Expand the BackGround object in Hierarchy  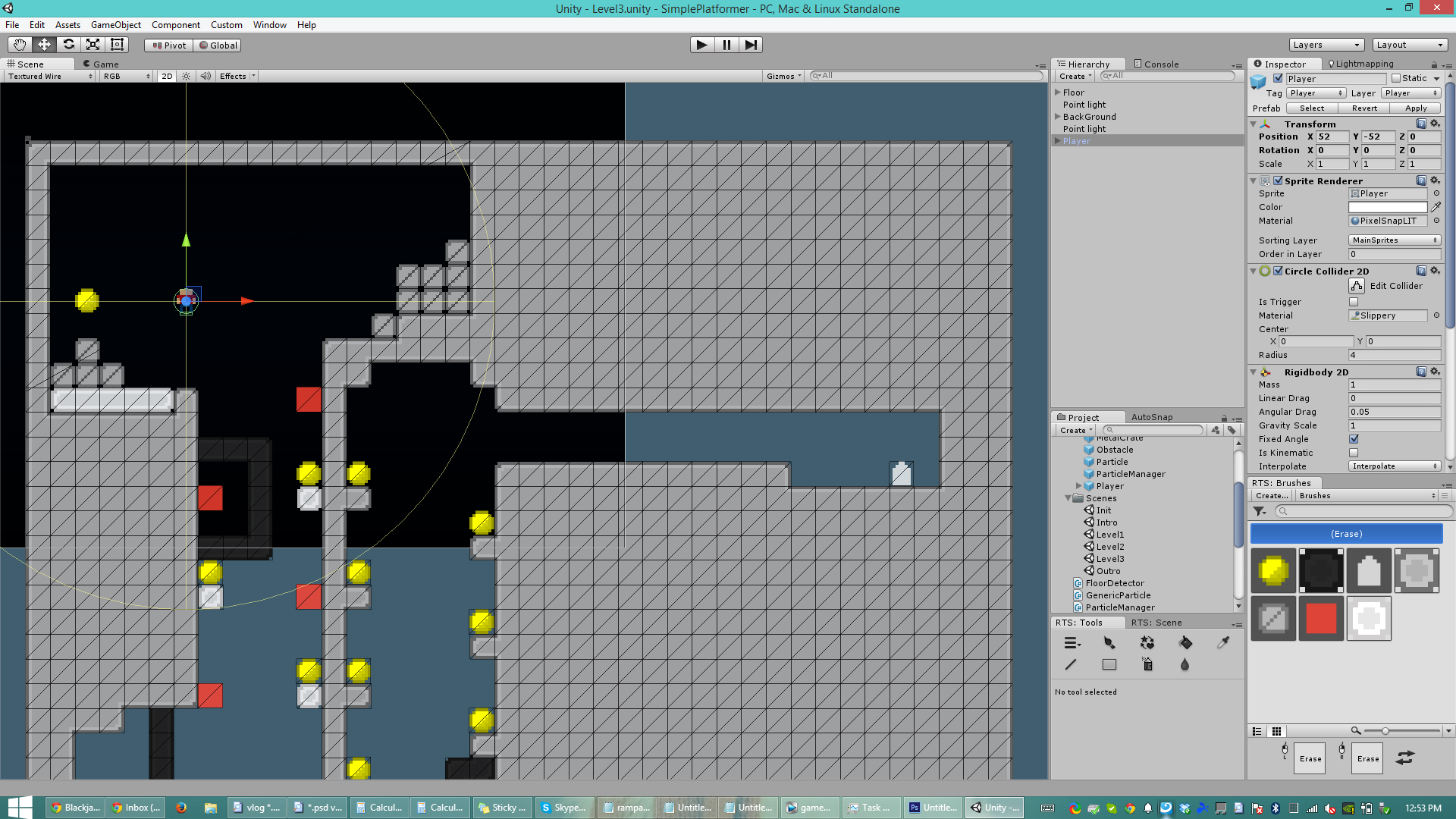[x=1059, y=117]
